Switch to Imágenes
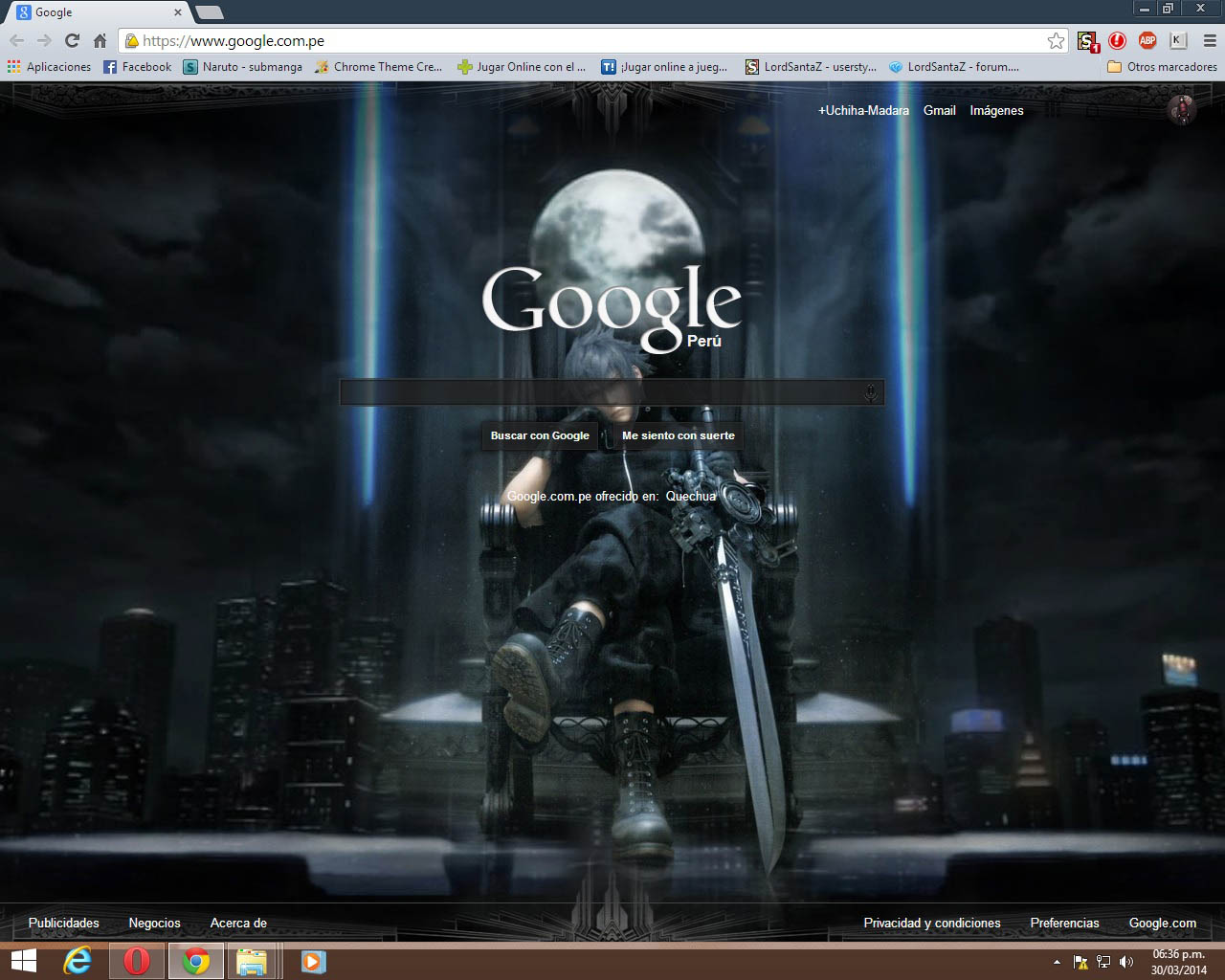The width and height of the screenshot is (1225, 980). 996,110
